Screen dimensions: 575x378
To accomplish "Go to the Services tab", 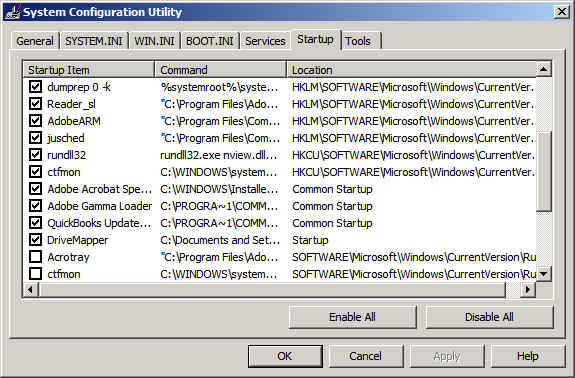I will [x=265, y=41].
